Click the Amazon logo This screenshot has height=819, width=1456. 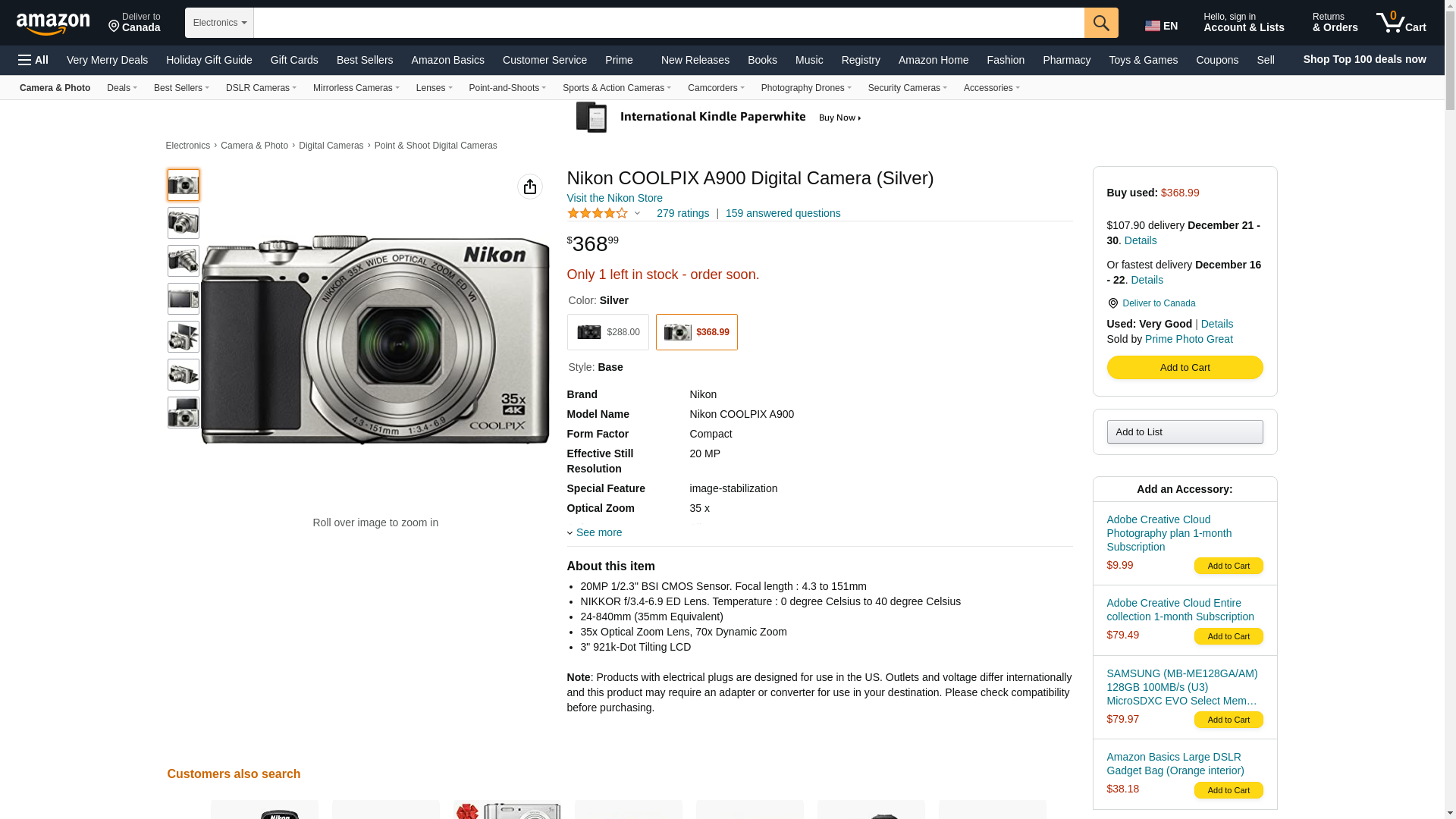[x=53, y=24]
